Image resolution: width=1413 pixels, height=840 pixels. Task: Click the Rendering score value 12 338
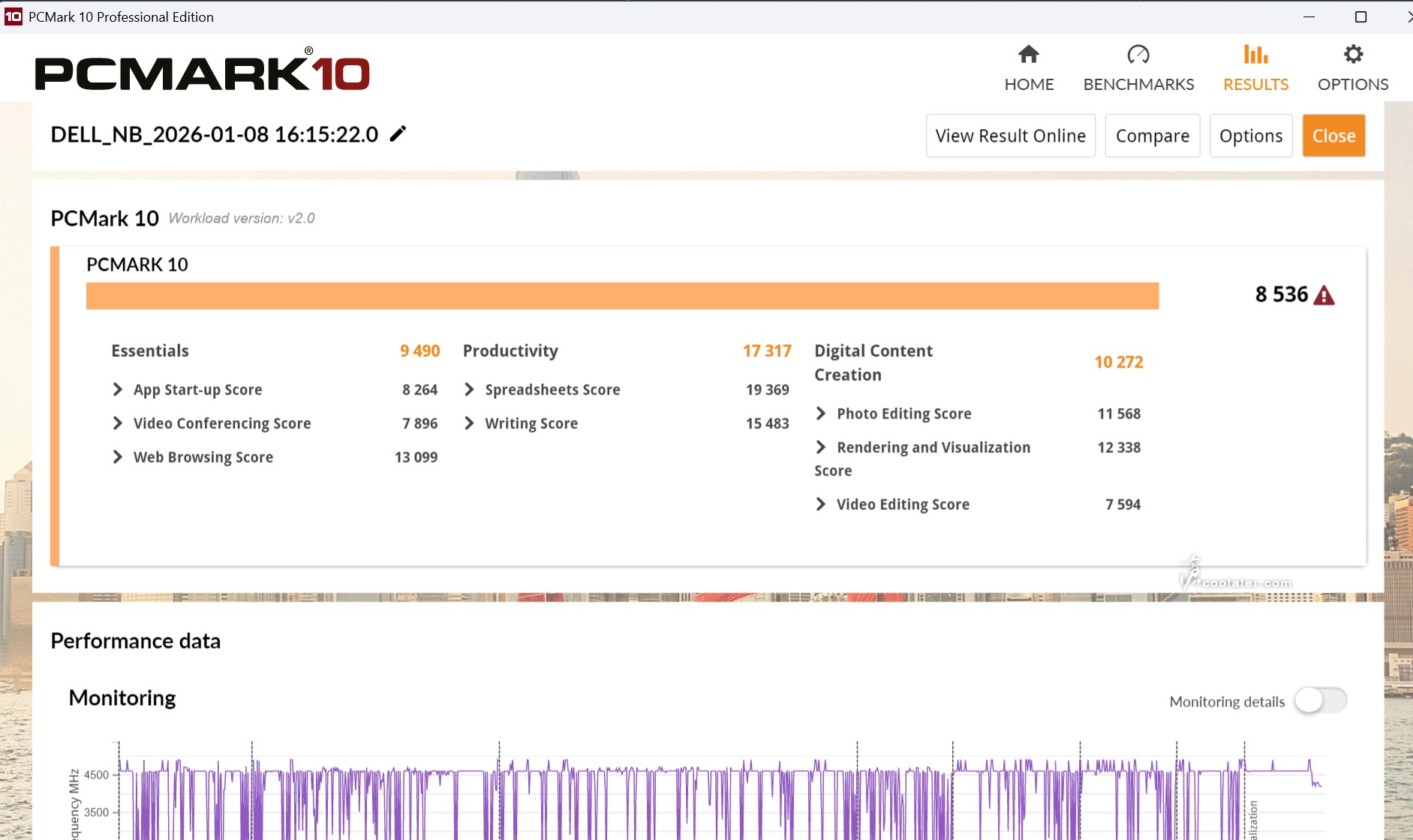(x=1119, y=447)
